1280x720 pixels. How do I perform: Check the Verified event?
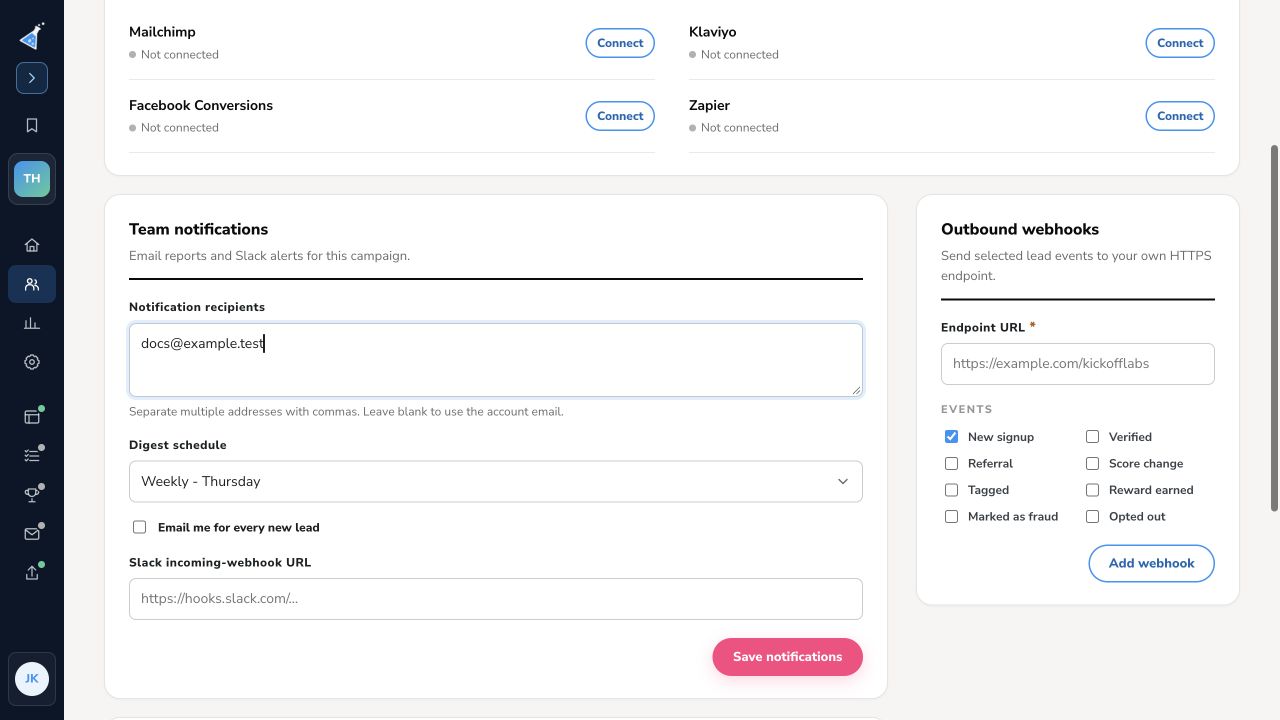tap(1092, 437)
